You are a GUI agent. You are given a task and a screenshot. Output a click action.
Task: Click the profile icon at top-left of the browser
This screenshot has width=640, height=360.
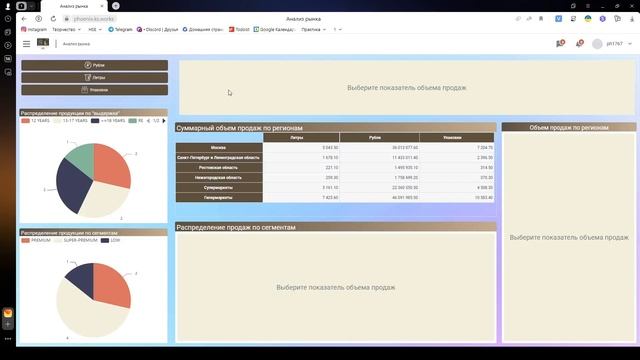point(7,6)
